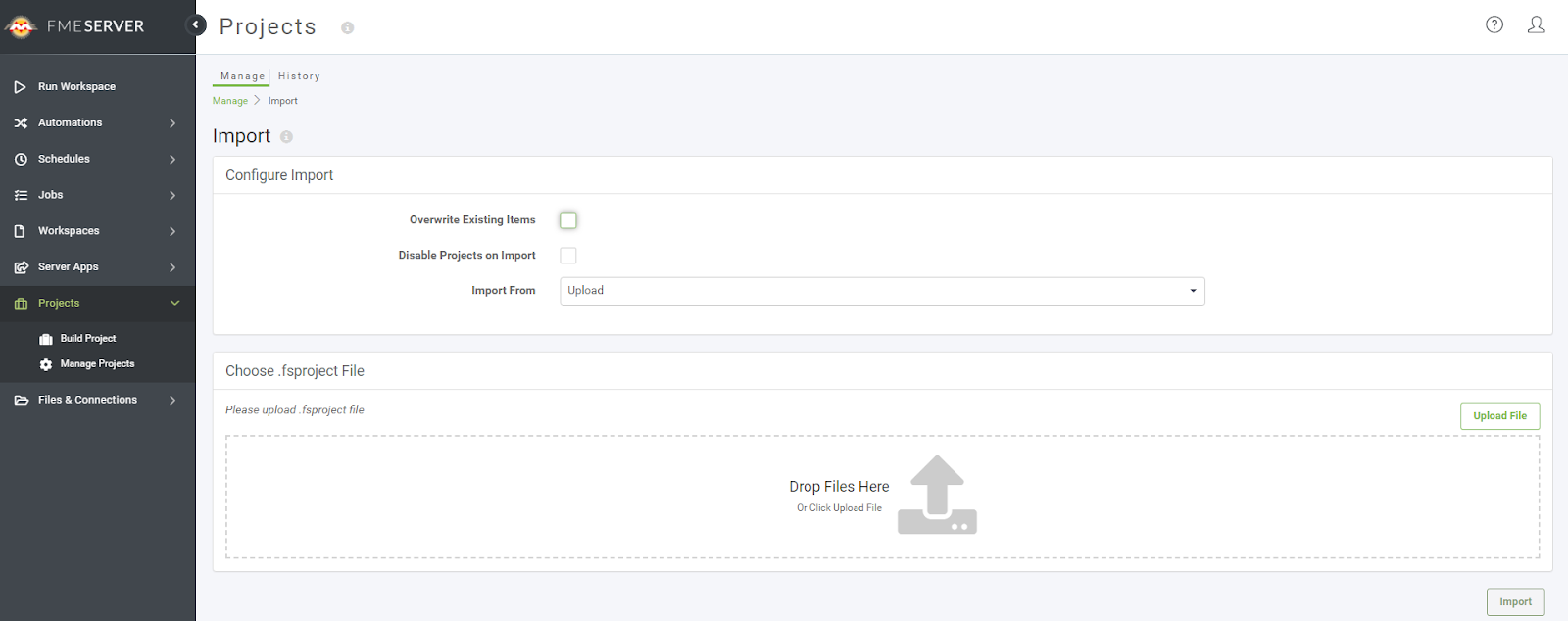Open the Import From dropdown
This screenshot has height=621, width=1568.
882,291
